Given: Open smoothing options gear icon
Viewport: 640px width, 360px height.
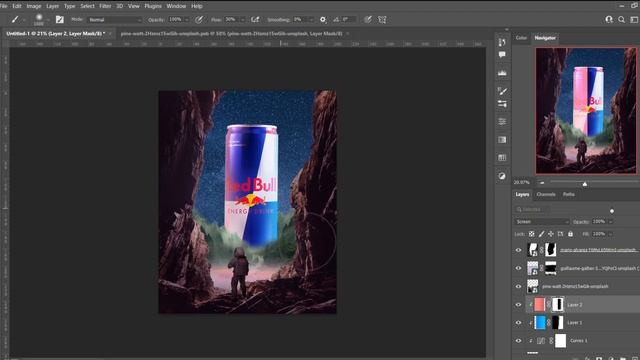Looking at the screenshot, I should [x=323, y=20].
